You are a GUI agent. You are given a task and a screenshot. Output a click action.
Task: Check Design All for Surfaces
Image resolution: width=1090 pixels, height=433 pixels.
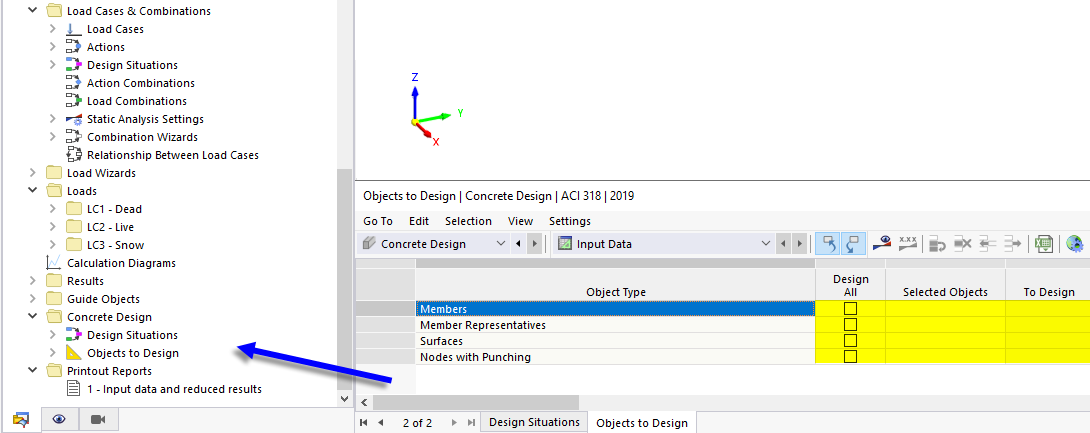pyautogui.click(x=851, y=341)
